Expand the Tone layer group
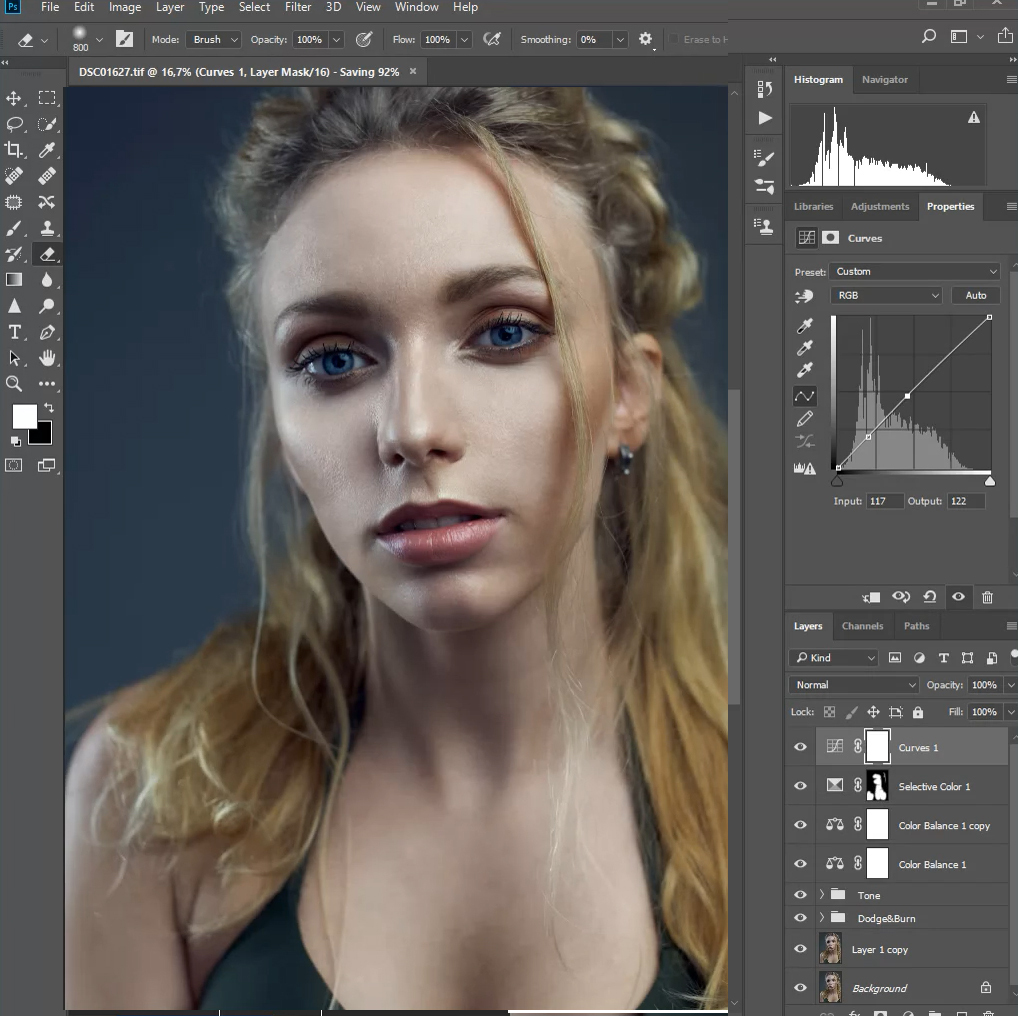This screenshot has width=1018, height=1016. click(x=822, y=895)
